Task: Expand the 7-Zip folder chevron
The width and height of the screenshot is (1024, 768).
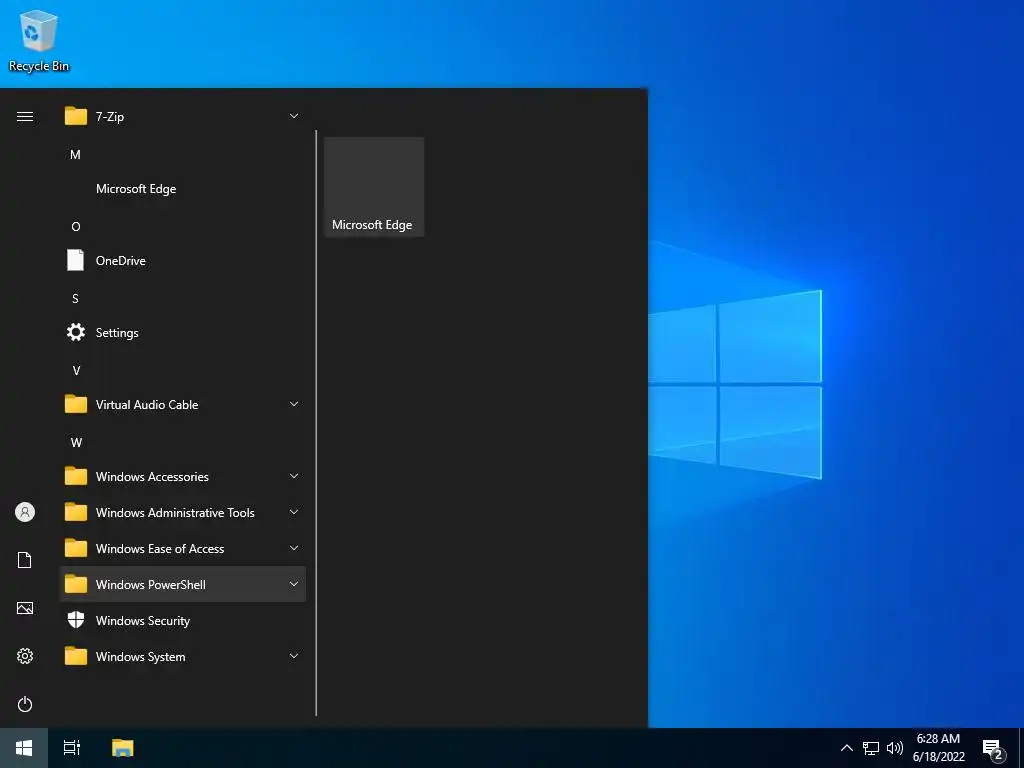Action: tap(294, 116)
